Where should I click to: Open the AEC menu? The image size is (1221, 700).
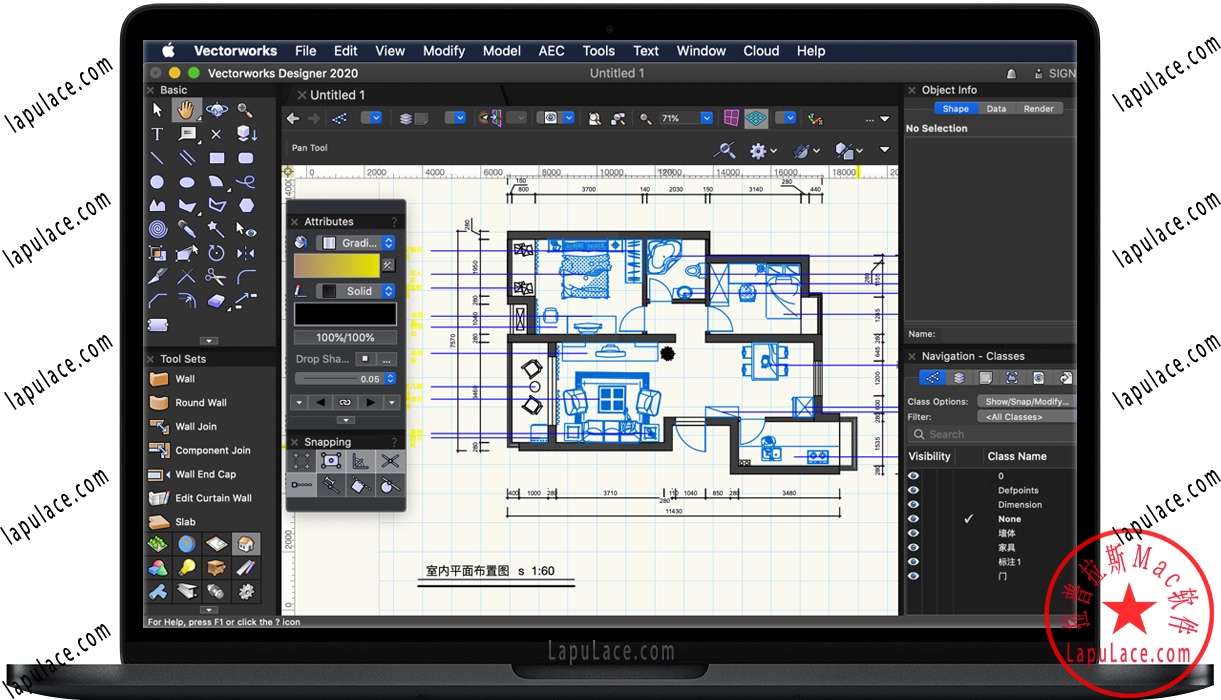pos(551,51)
